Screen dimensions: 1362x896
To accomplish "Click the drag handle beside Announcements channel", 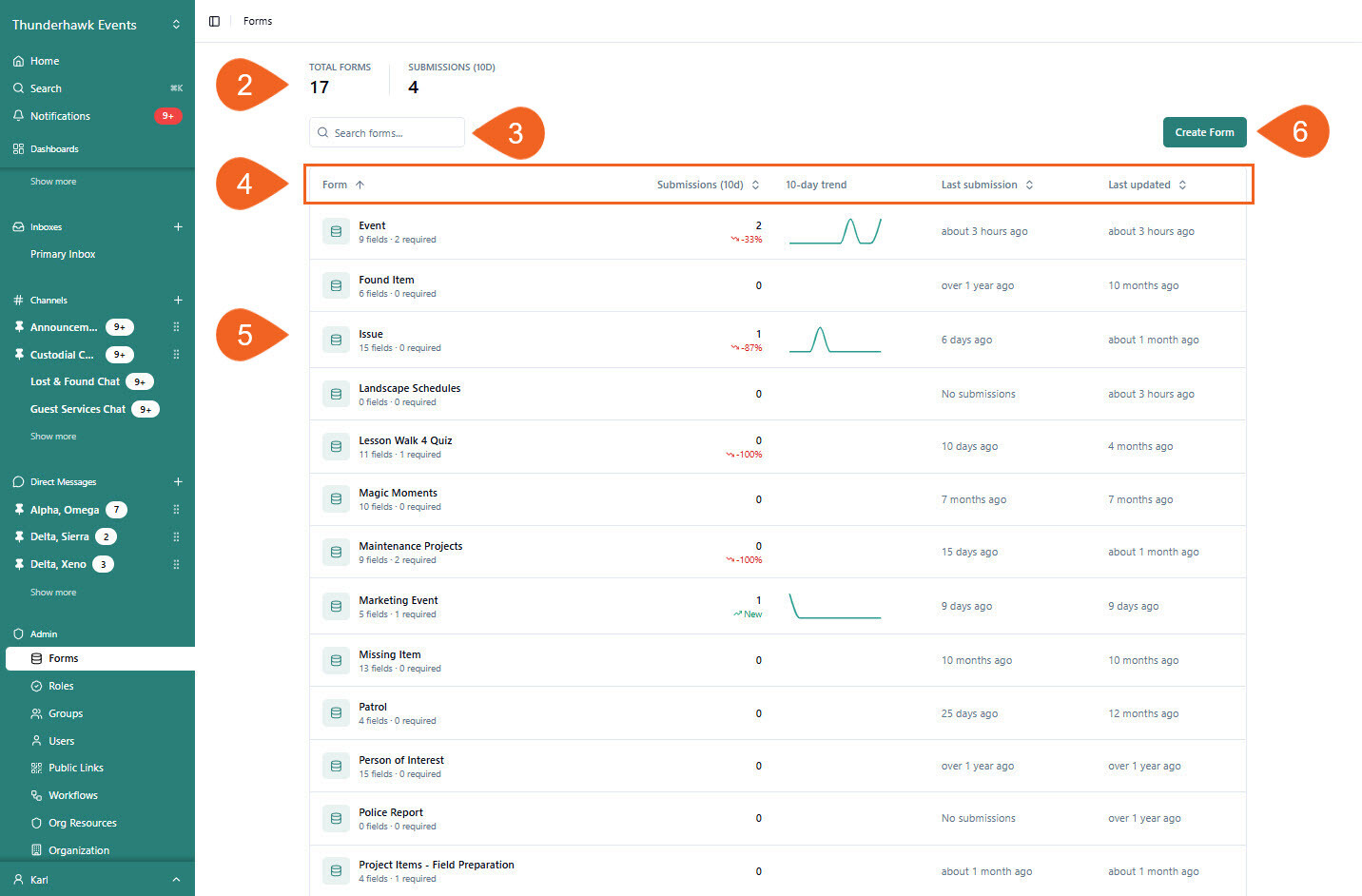I will pyautogui.click(x=176, y=327).
